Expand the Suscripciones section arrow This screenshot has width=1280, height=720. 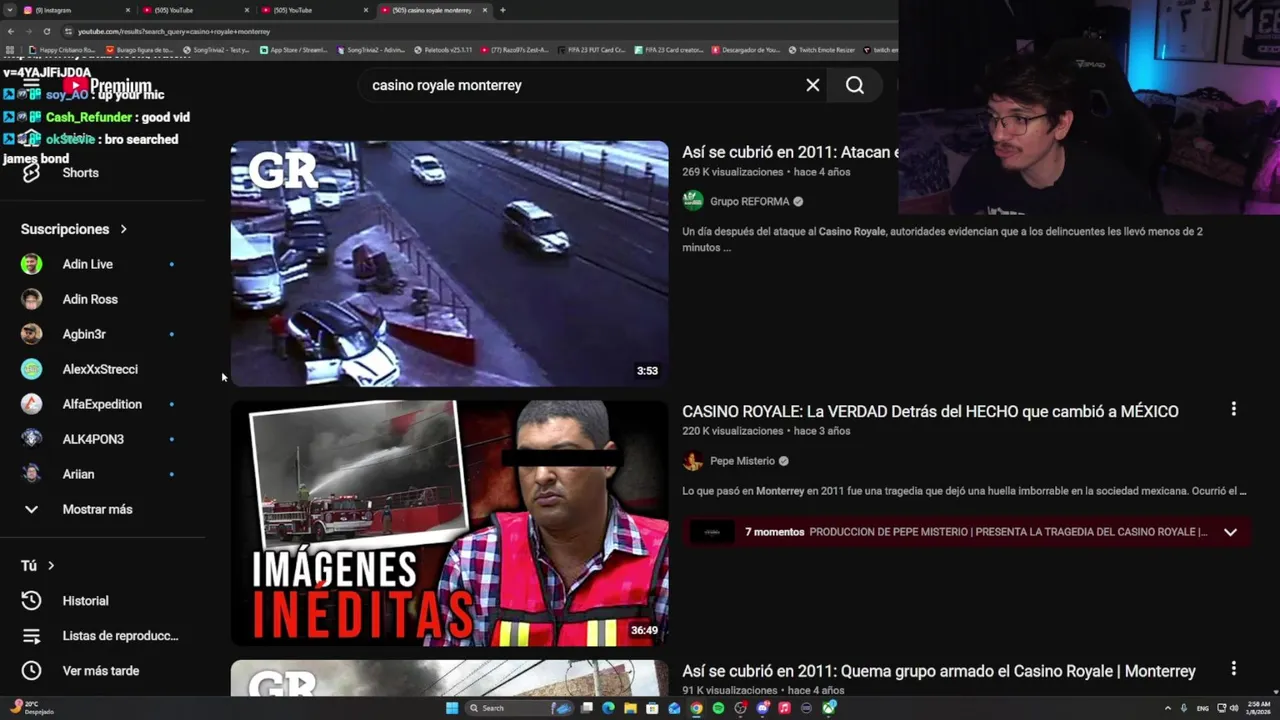124,229
